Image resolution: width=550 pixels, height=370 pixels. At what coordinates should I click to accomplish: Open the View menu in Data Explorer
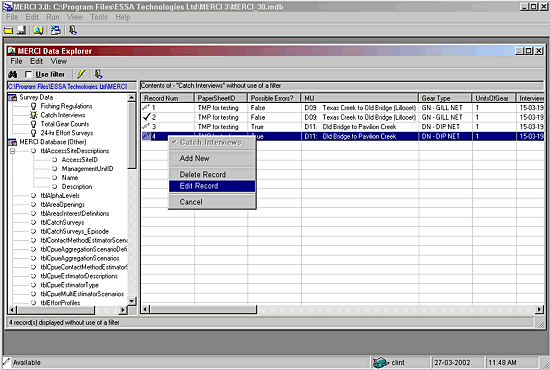(58, 61)
